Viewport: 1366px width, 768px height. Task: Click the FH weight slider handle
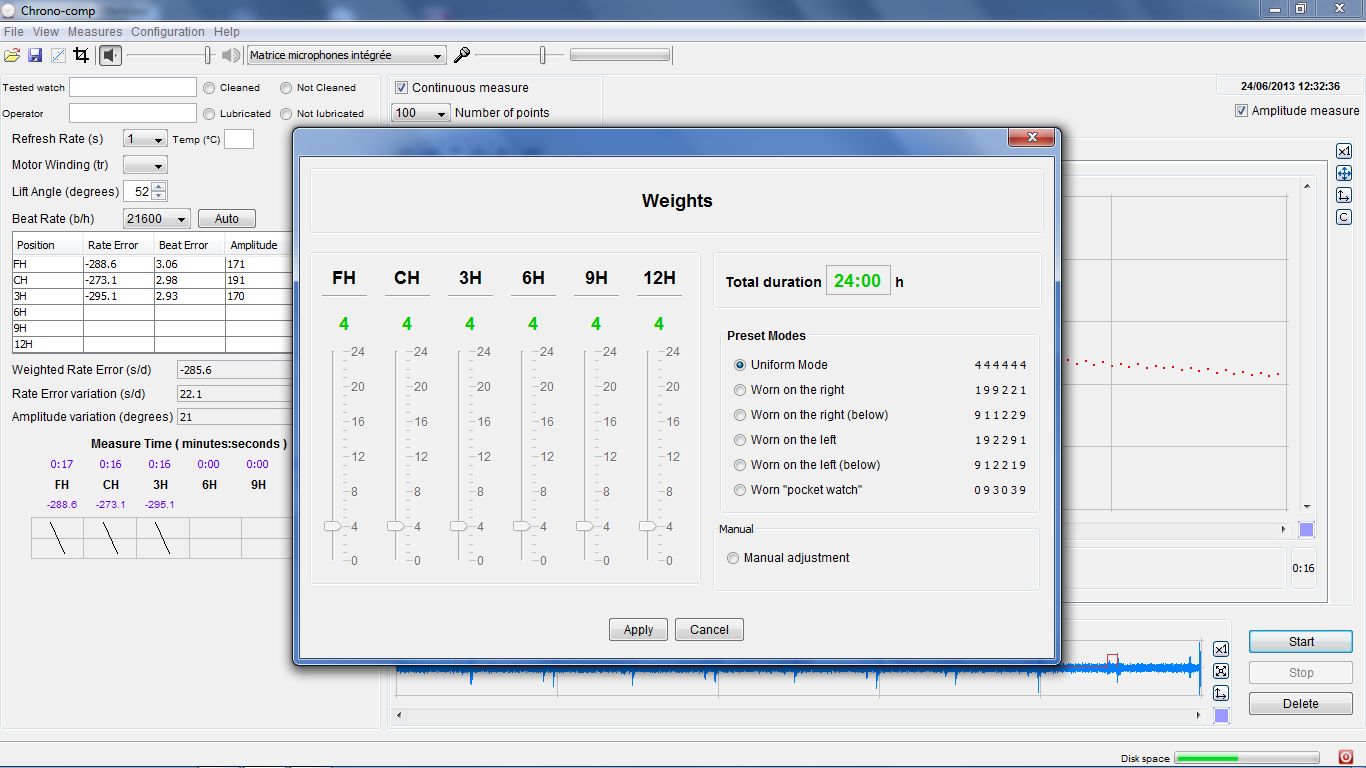[x=332, y=526]
